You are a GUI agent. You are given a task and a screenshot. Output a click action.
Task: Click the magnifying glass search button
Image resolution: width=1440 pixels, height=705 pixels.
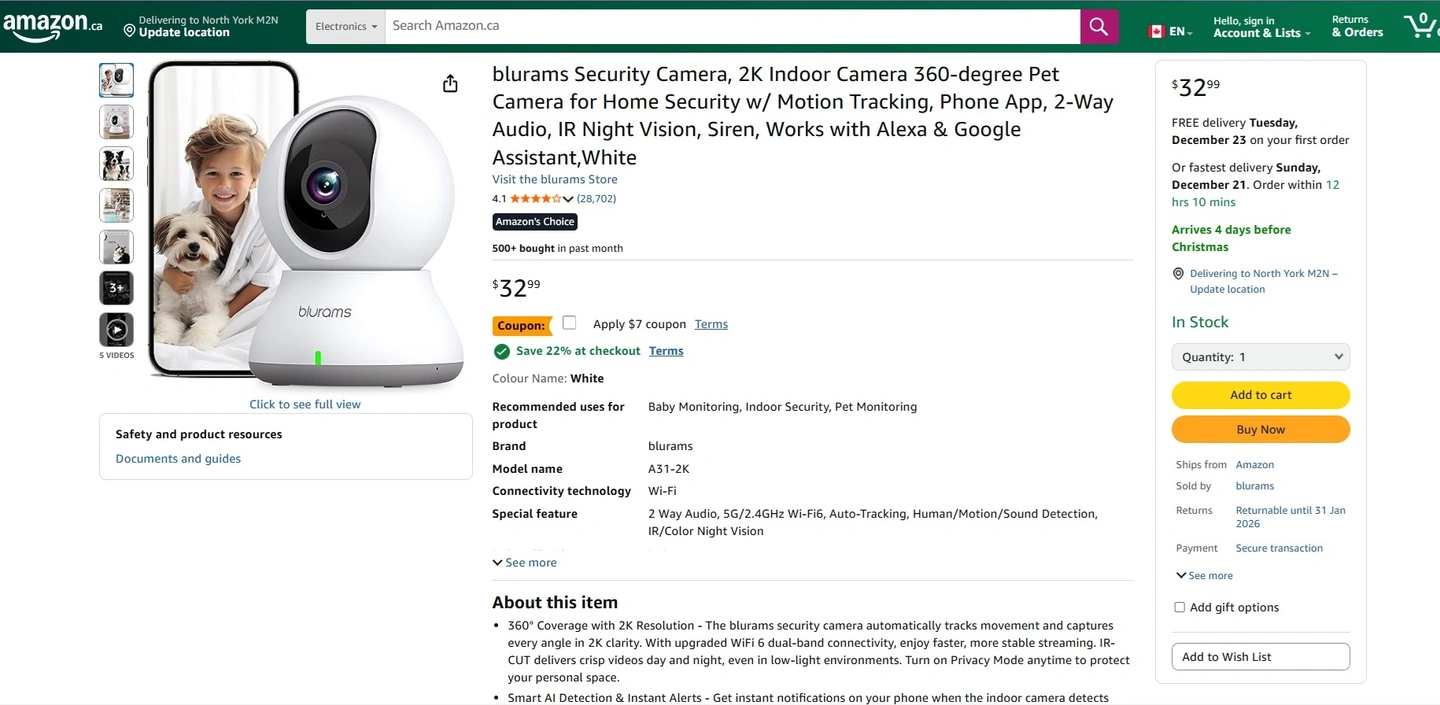tap(1098, 26)
